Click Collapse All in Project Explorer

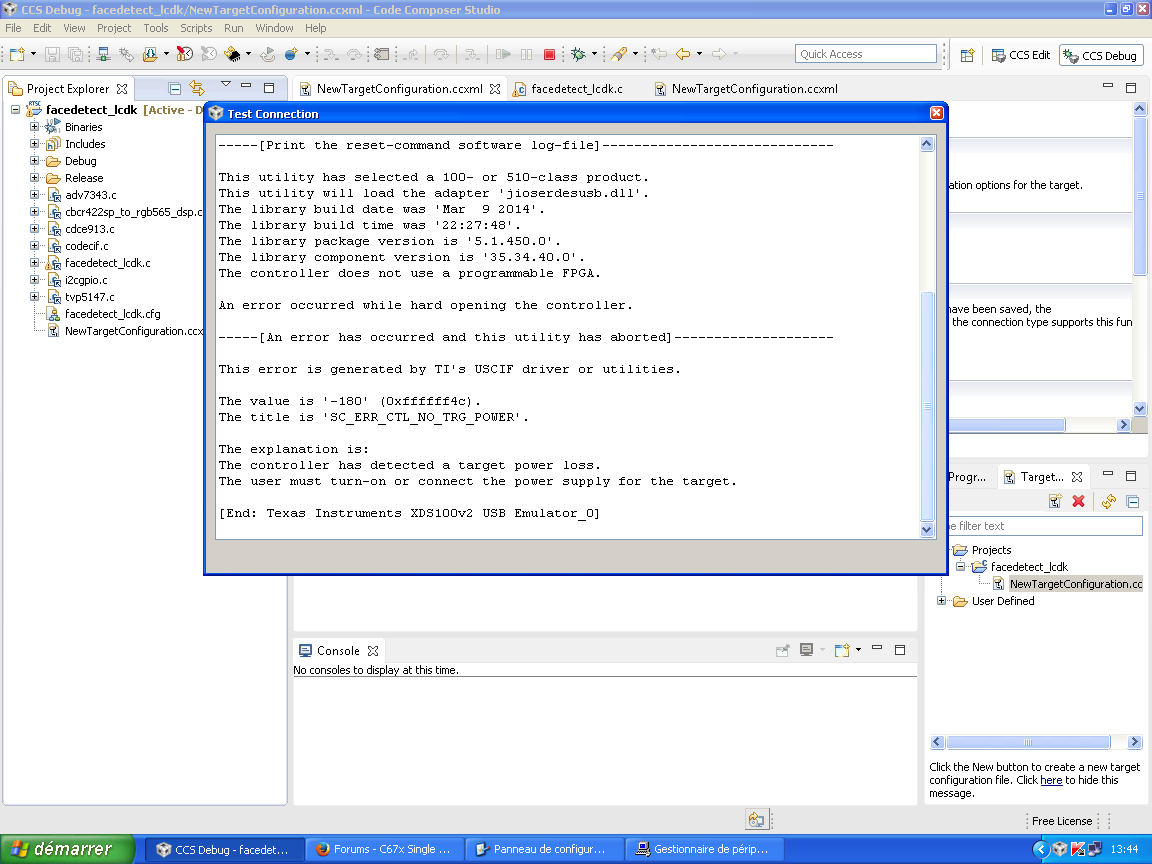[175, 89]
